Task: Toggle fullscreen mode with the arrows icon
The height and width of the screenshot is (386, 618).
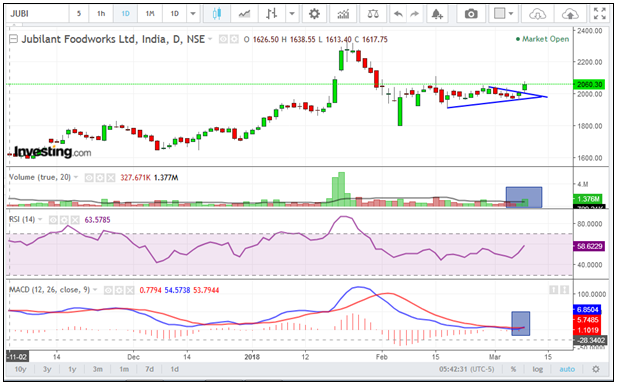Action: pyautogui.click(x=599, y=14)
